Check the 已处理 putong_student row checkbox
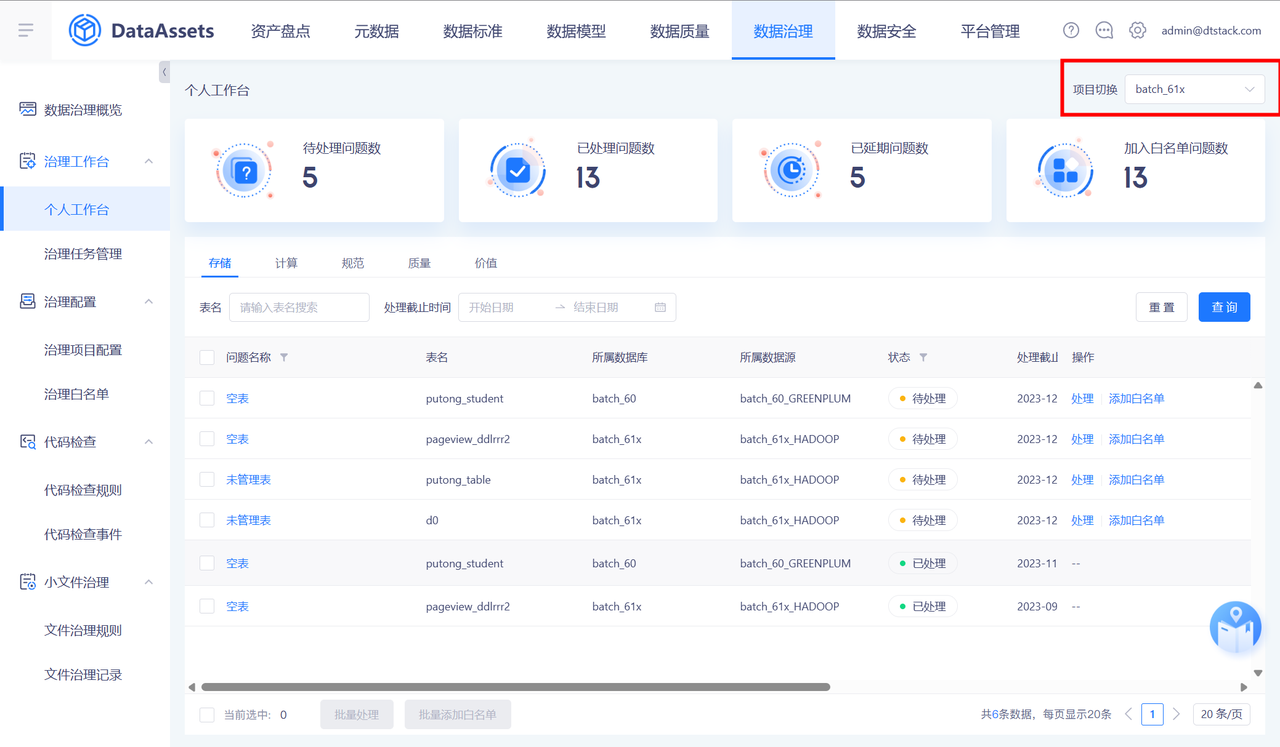This screenshot has height=747, width=1280. point(207,563)
